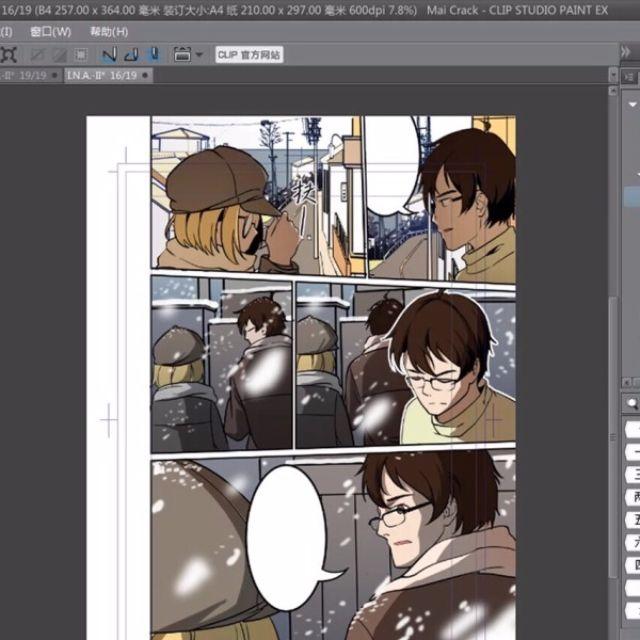
Task: Expand the dropdown arrow beside the tablet icon
Action: [x=199, y=54]
